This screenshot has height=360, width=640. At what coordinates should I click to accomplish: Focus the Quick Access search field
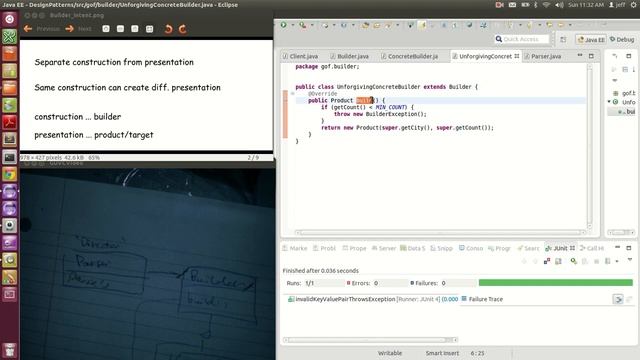(522, 39)
